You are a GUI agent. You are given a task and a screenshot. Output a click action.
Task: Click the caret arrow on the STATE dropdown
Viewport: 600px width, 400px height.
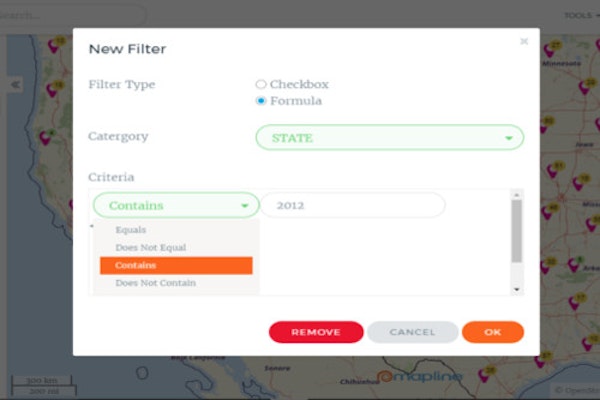(x=509, y=138)
